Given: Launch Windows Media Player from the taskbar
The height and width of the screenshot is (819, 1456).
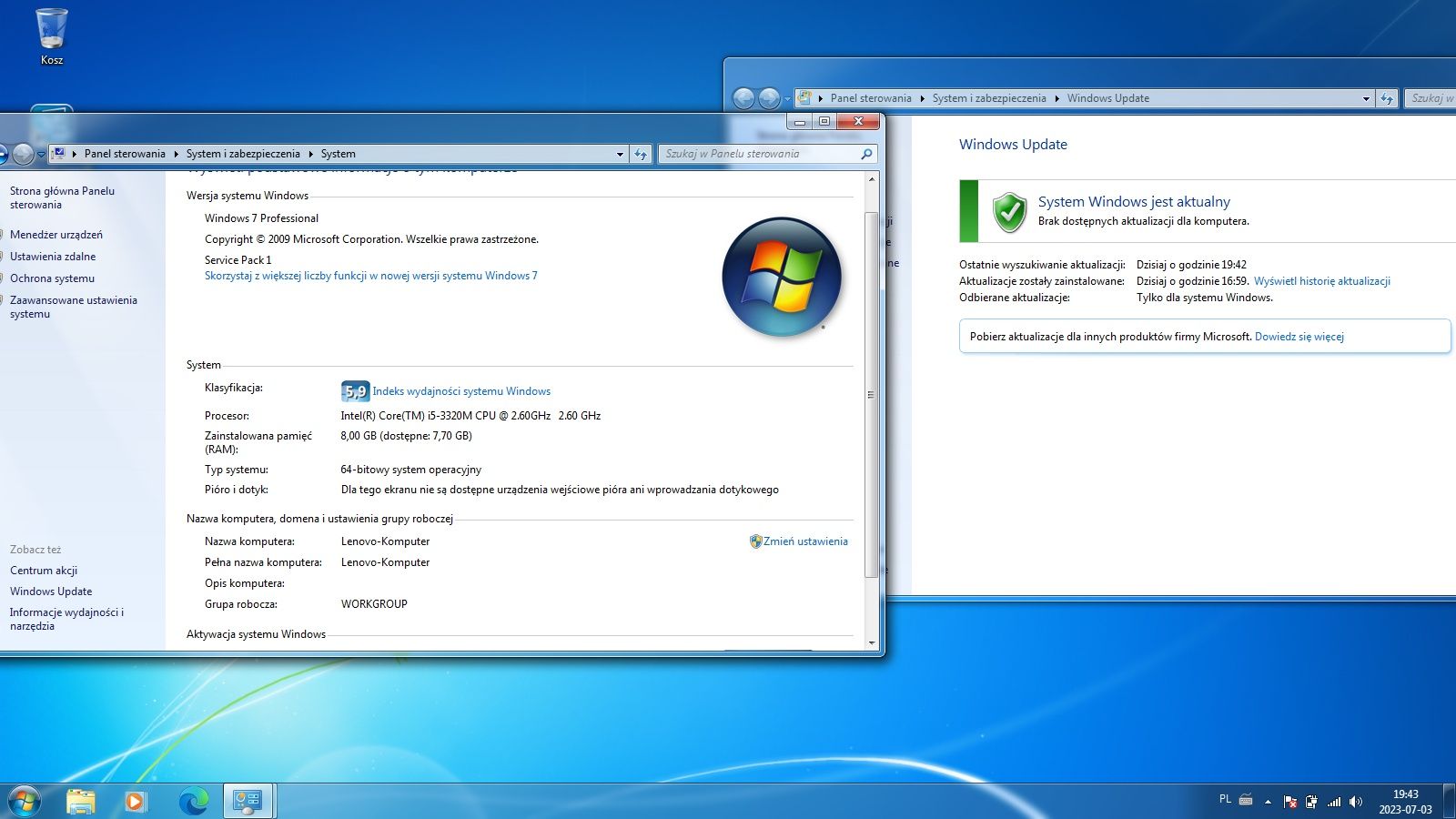Looking at the screenshot, I should (x=136, y=801).
